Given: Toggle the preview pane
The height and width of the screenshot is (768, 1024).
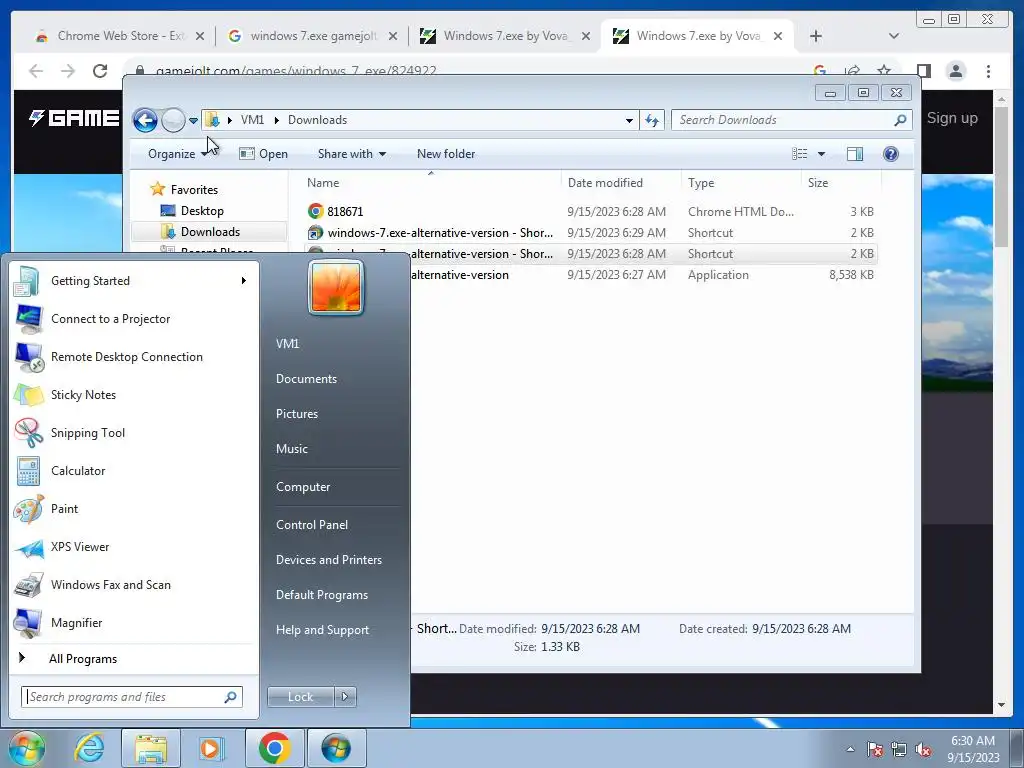Looking at the screenshot, I should coord(855,153).
